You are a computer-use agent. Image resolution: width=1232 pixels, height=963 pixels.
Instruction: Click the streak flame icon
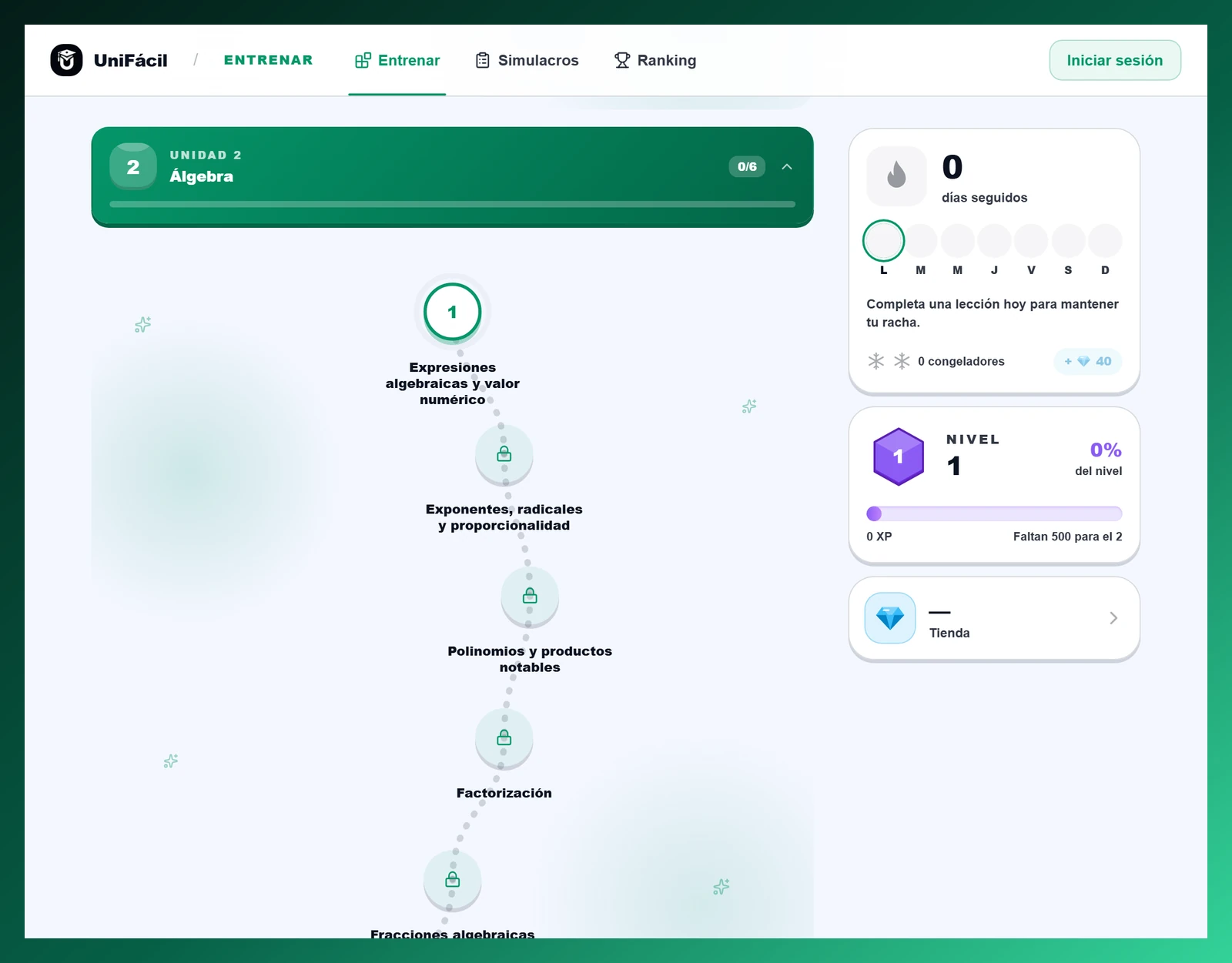pos(896,176)
